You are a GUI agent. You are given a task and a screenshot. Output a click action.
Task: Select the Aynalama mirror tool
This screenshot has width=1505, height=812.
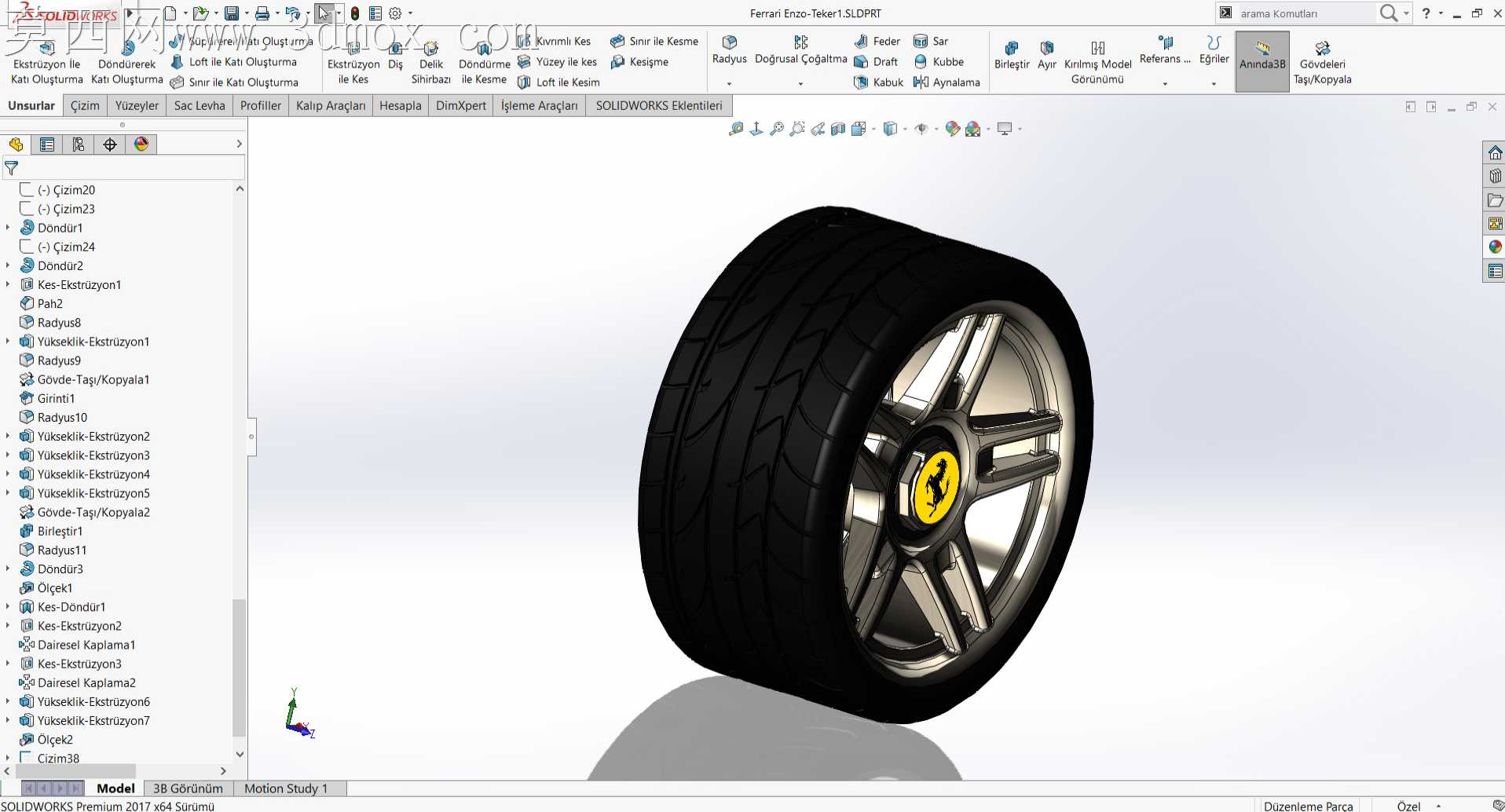(947, 82)
